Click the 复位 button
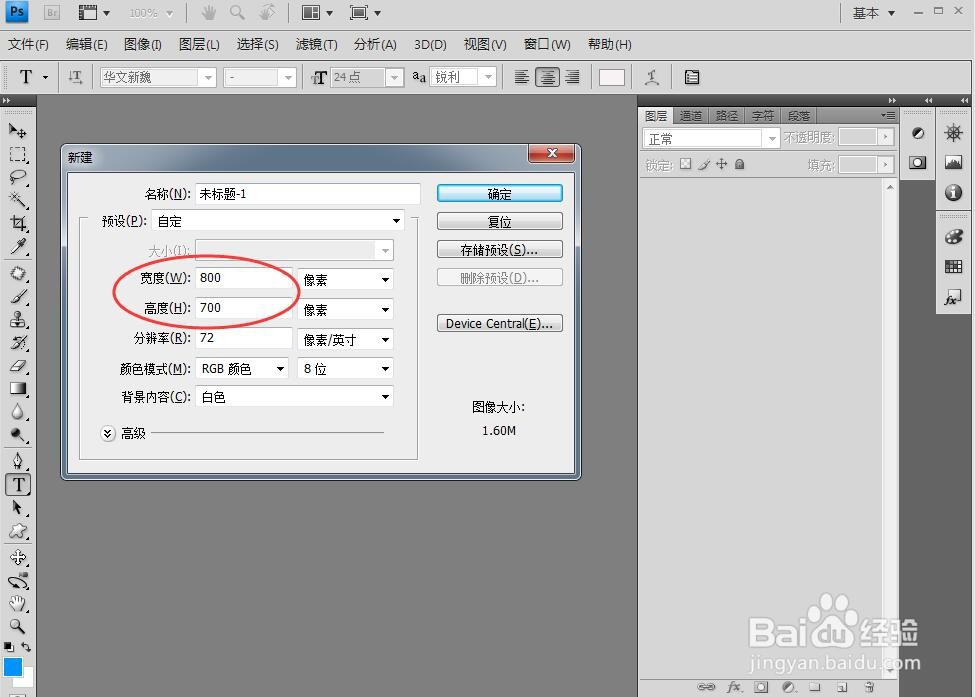This screenshot has height=697, width=975. (499, 221)
